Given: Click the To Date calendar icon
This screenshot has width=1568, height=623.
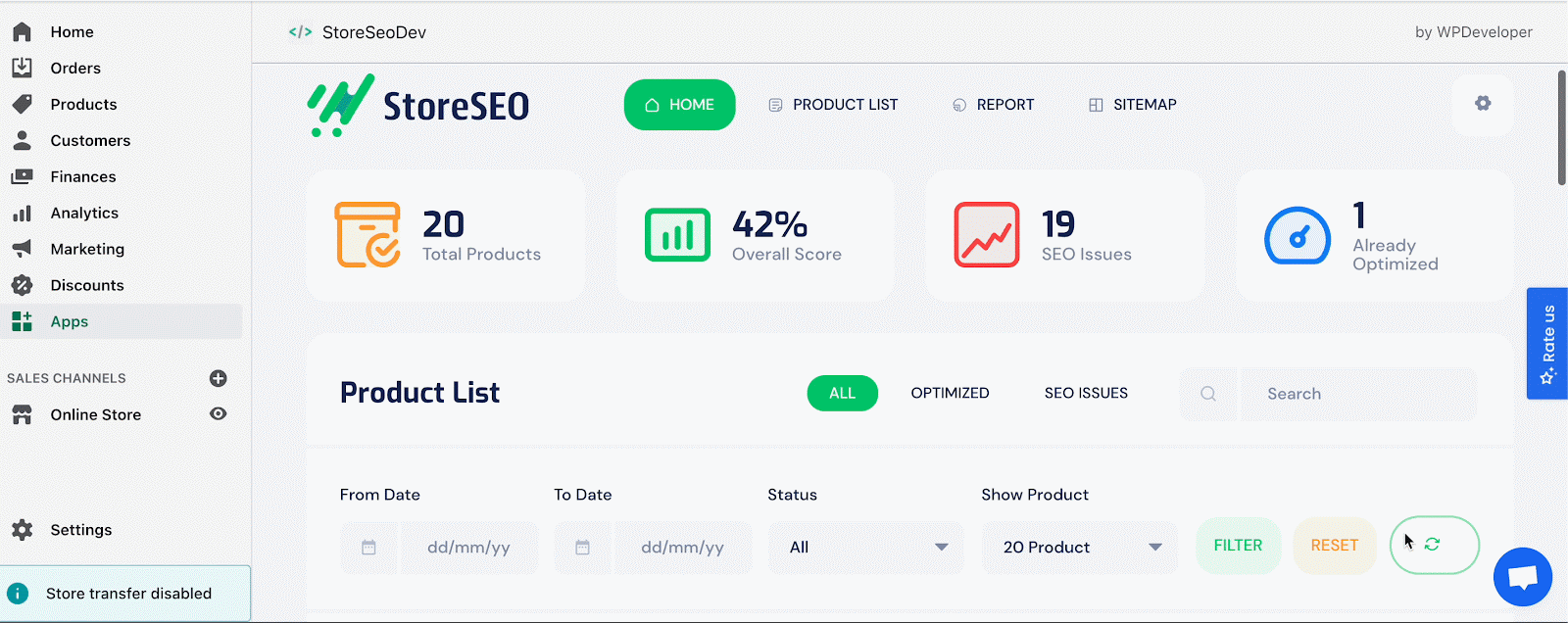Looking at the screenshot, I should coord(582,548).
